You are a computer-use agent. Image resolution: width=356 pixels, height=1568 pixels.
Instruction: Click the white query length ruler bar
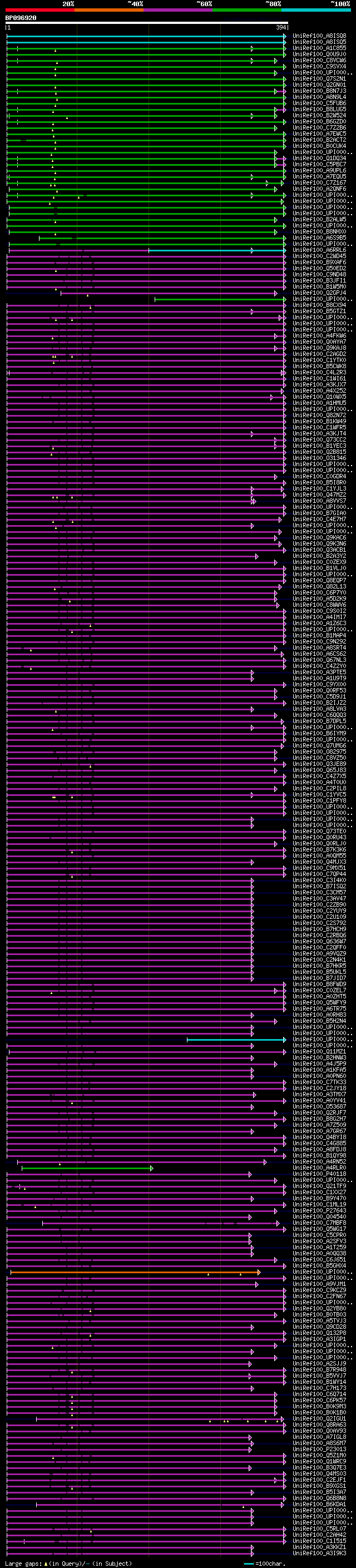coord(147,22)
